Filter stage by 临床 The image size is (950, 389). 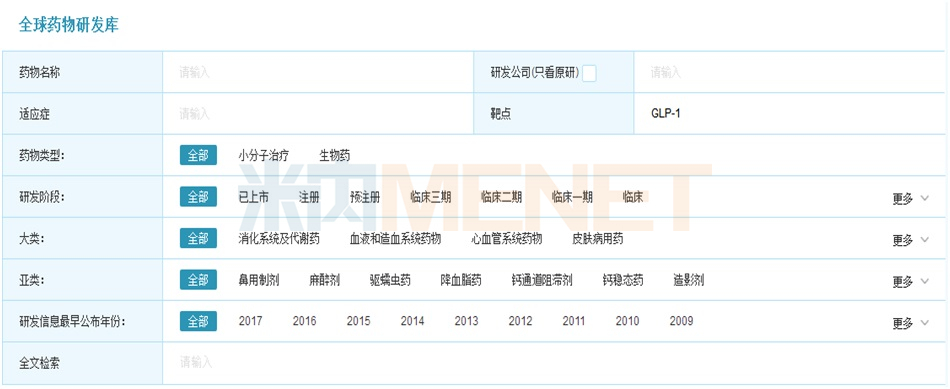[x=633, y=197]
